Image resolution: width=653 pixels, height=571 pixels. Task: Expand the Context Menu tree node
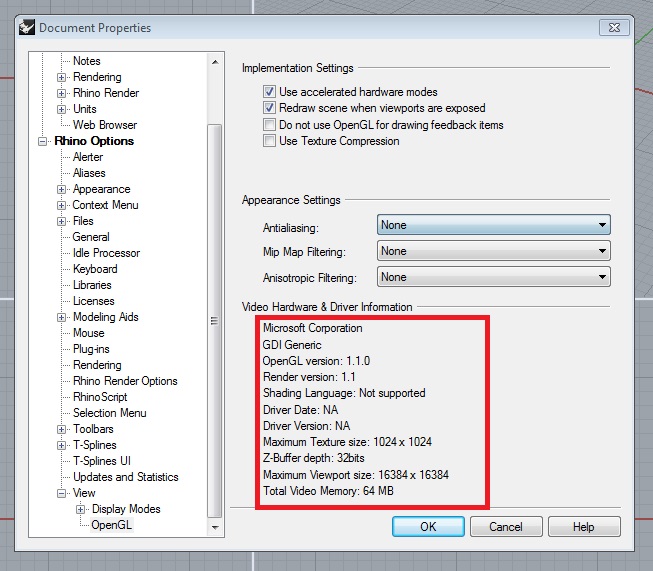click(61, 205)
